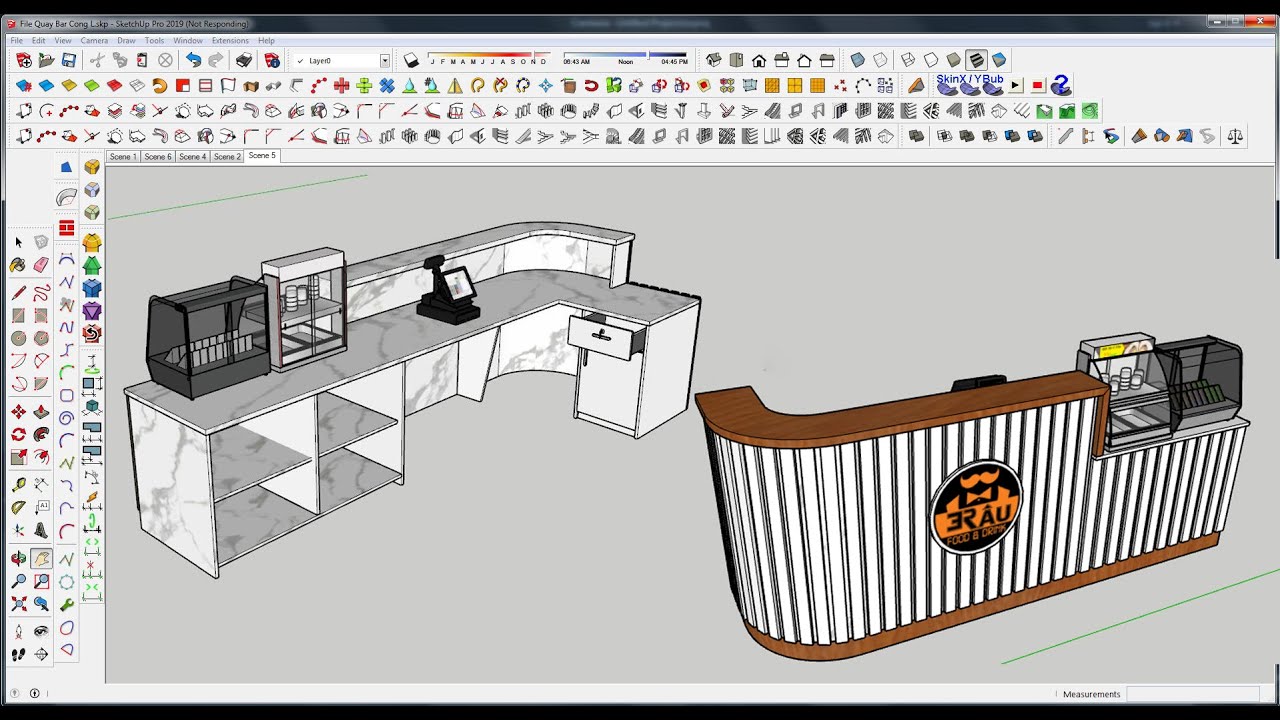The height and width of the screenshot is (720, 1280).
Task: Click the Save floppy disk icon
Action: click(71, 61)
